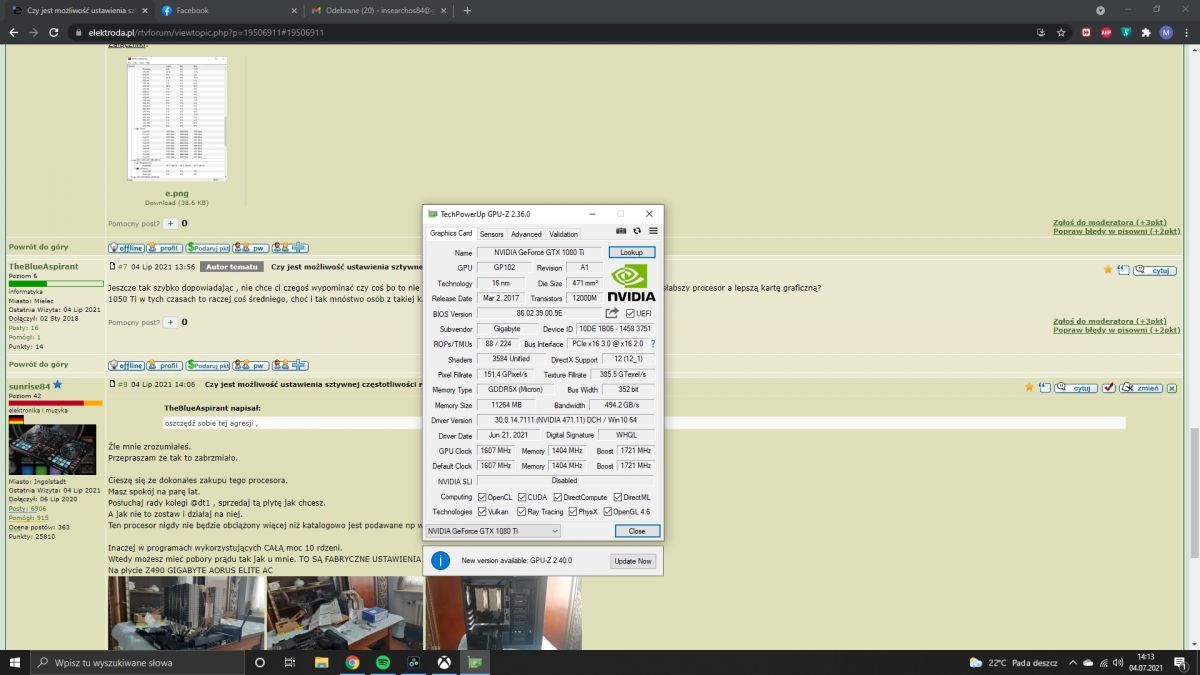This screenshot has width=1200, height=675.
Task: Open Chrome from the Windows taskbar
Action: (353, 662)
